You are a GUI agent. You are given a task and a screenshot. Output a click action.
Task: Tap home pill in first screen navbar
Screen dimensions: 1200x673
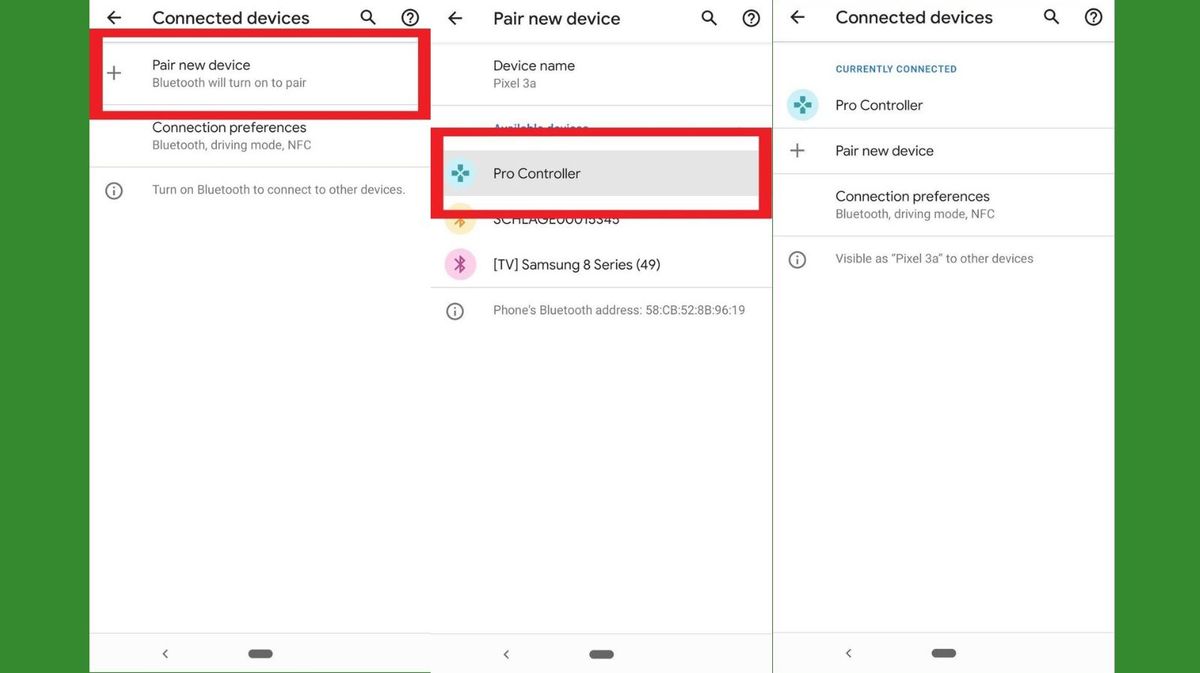pos(260,654)
